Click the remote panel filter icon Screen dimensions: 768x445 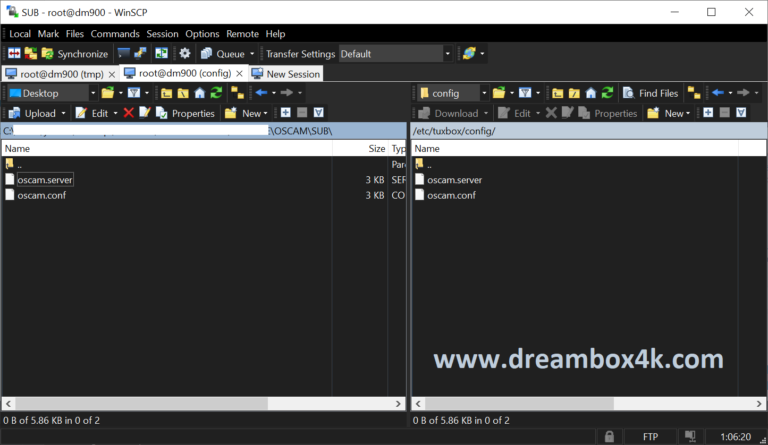(525, 93)
